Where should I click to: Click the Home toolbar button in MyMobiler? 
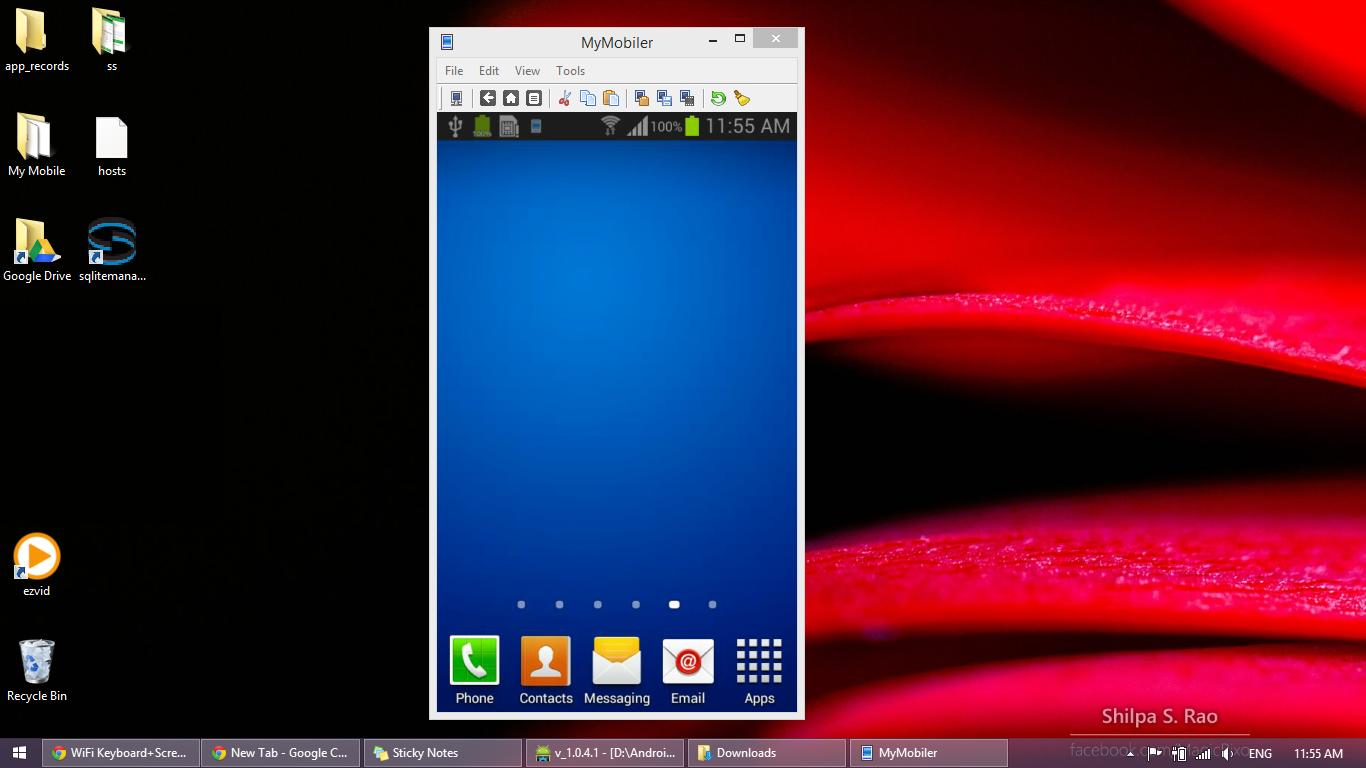pyautogui.click(x=511, y=98)
